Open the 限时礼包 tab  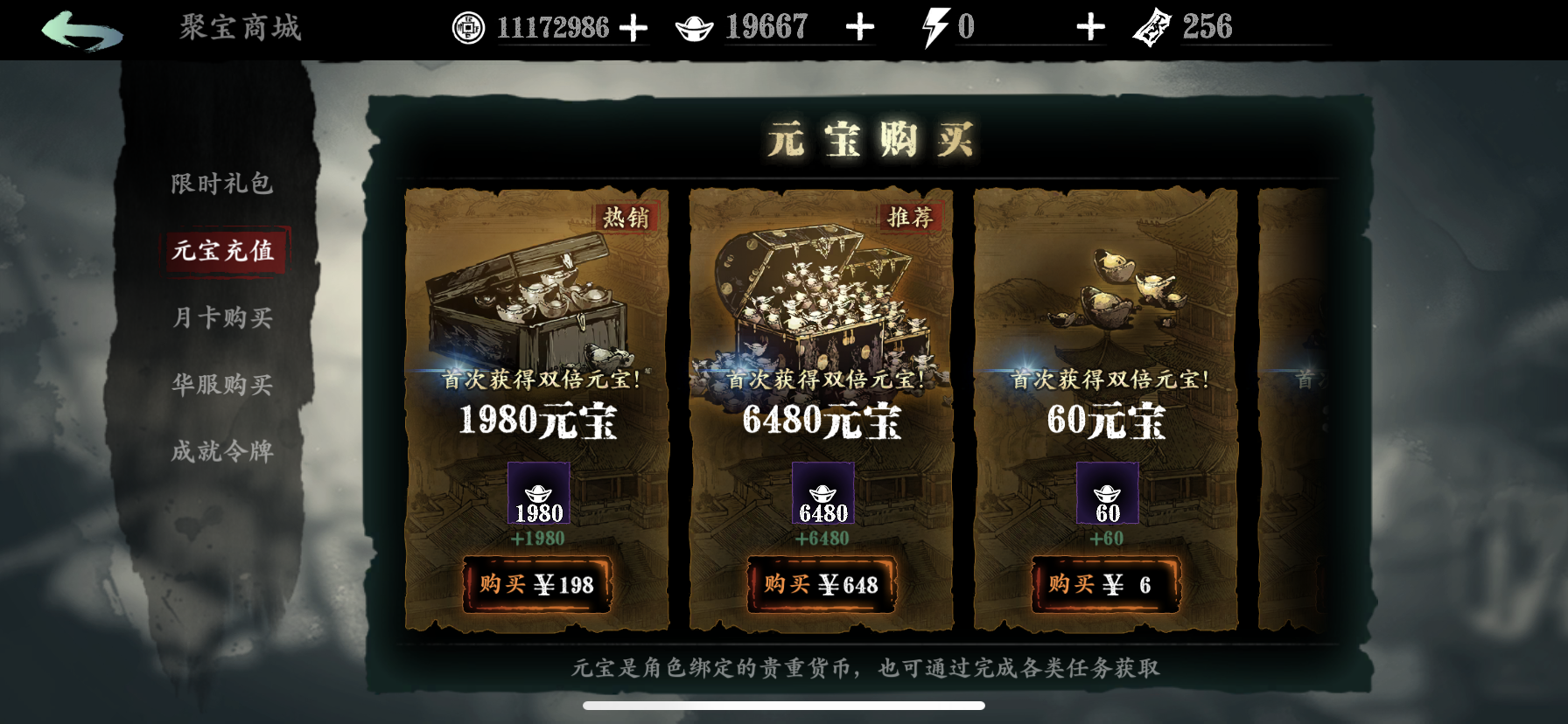[x=222, y=184]
